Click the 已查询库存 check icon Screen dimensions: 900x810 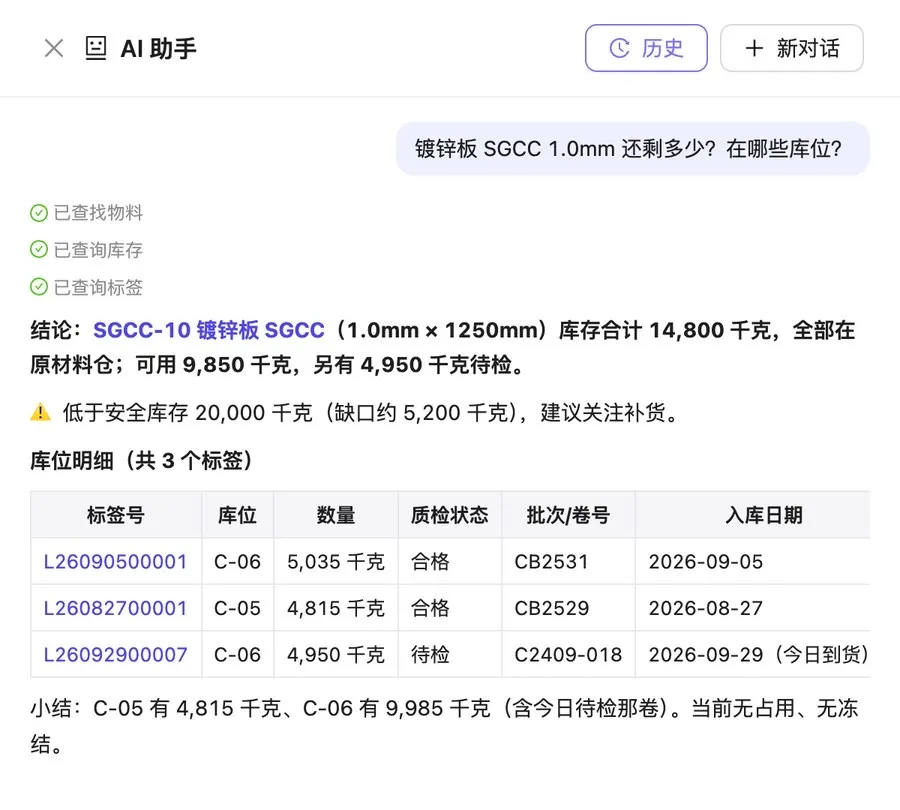[x=38, y=250]
